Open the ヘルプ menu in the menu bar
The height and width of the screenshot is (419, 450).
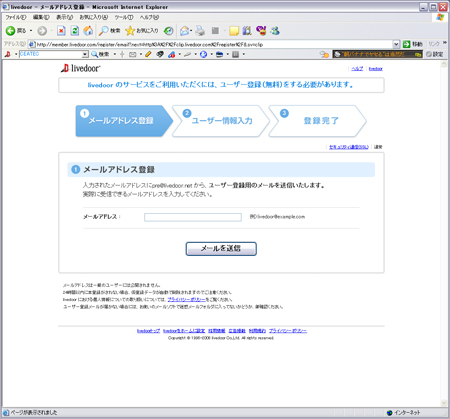(149, 17)
